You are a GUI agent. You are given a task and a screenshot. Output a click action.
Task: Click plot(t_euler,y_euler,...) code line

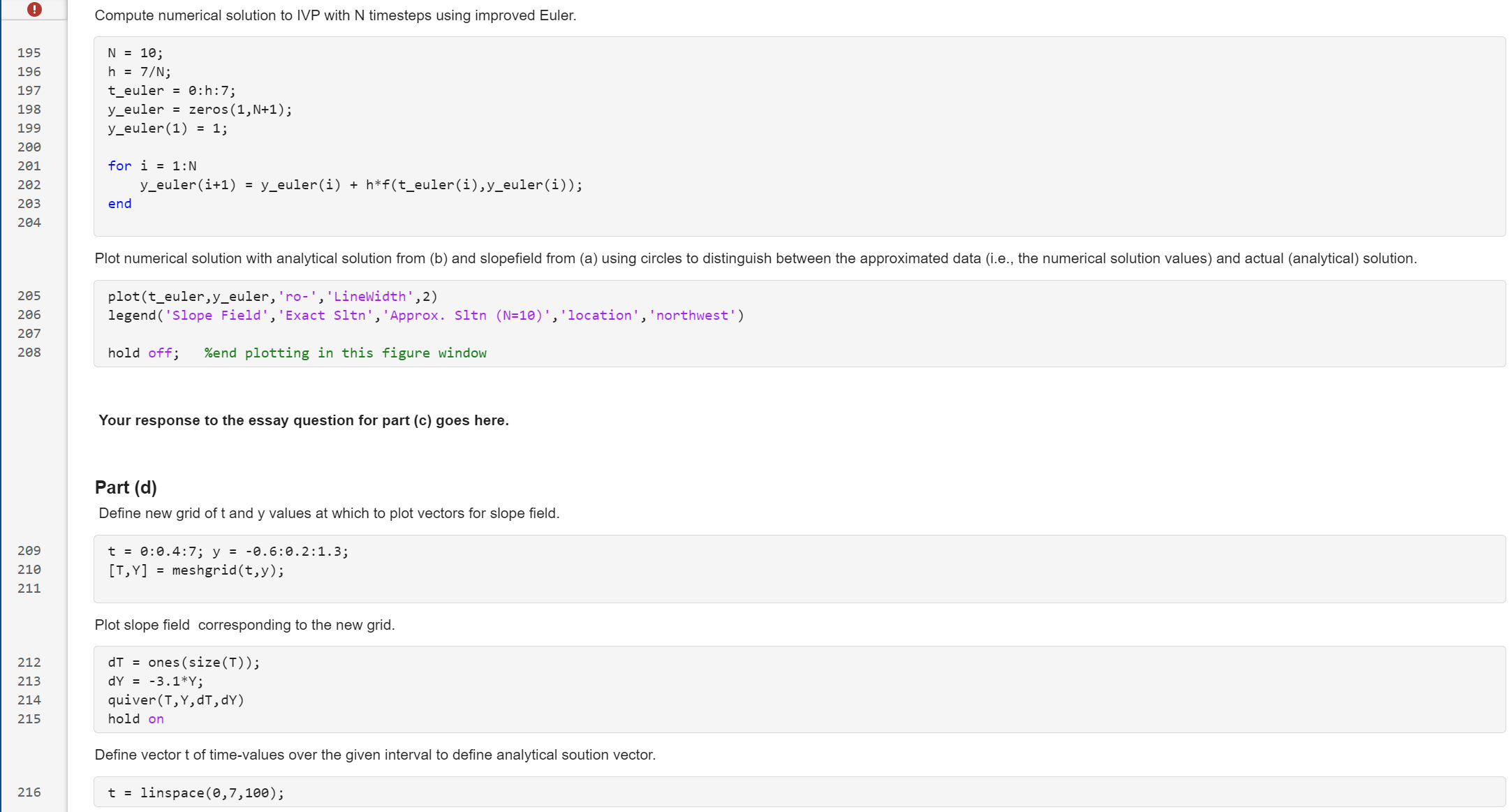[x=272, y=297]
